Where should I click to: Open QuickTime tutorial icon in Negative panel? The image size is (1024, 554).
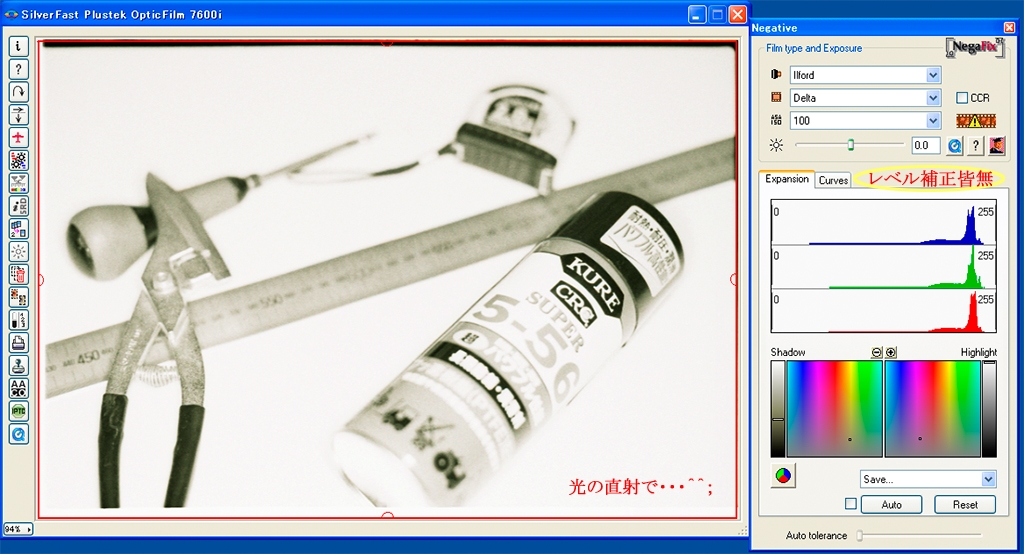pos(954,146)
